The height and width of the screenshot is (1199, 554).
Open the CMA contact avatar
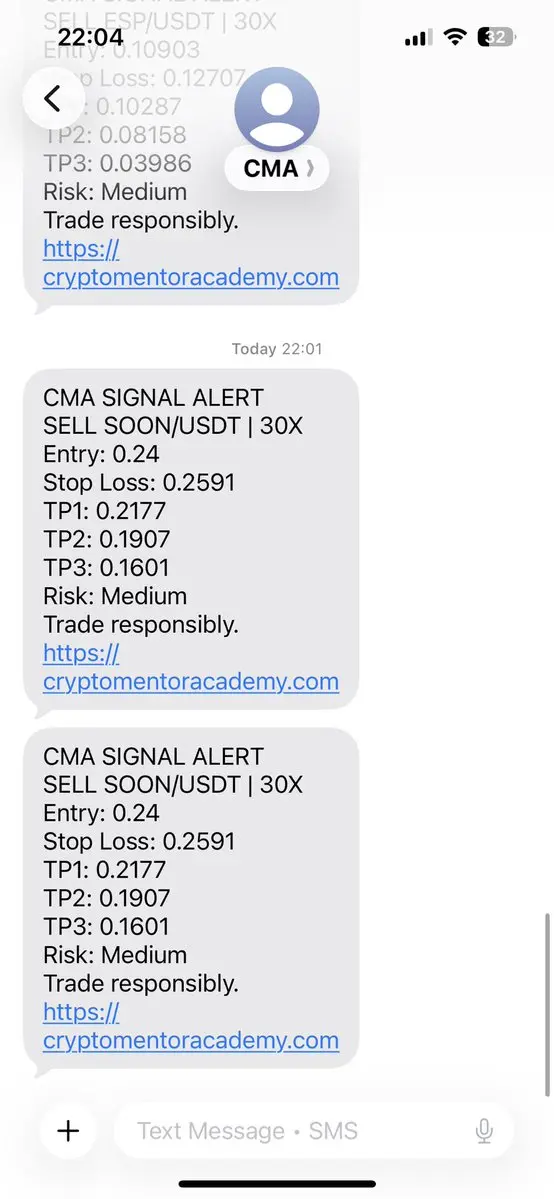click(x=276, y=109)
